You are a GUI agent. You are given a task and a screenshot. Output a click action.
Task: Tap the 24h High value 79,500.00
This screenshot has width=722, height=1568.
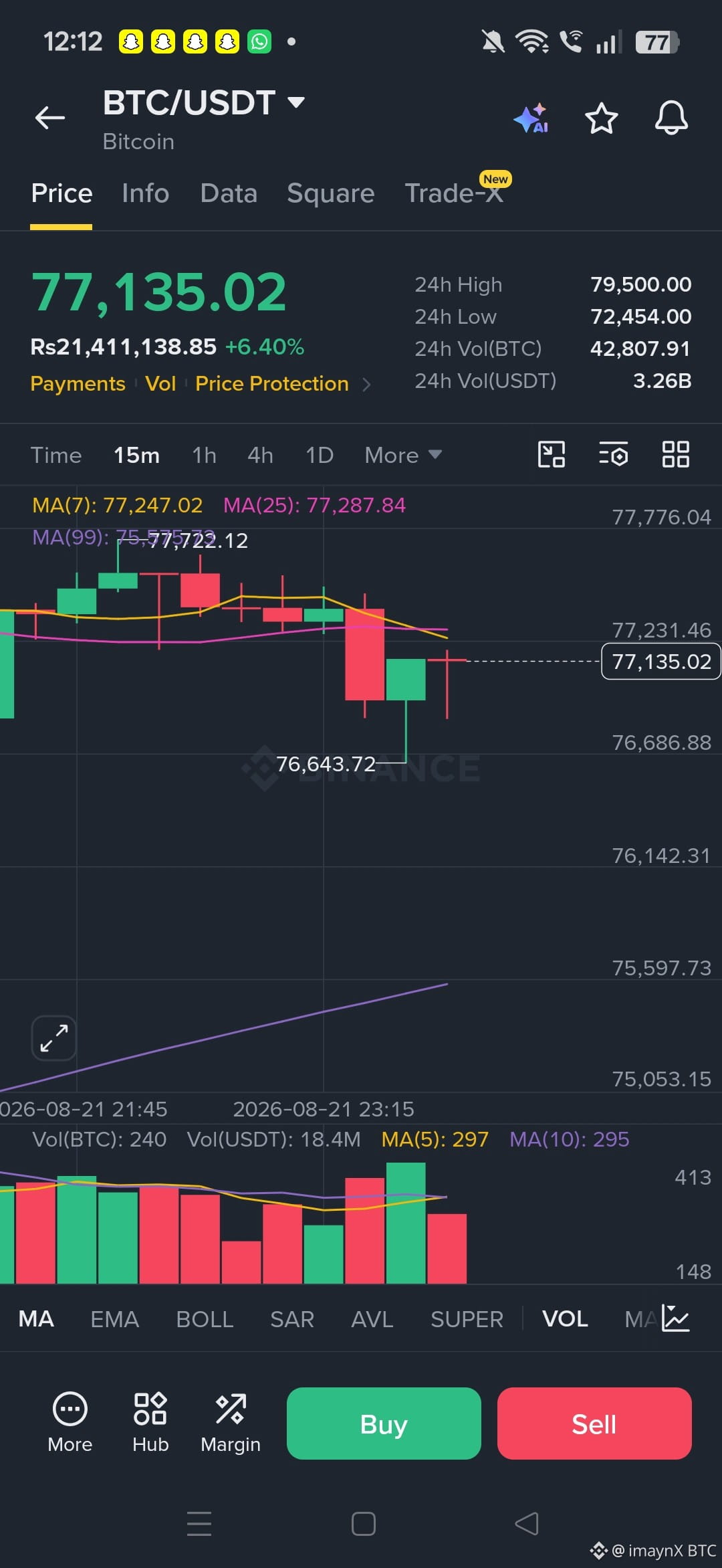click(640, 284)
